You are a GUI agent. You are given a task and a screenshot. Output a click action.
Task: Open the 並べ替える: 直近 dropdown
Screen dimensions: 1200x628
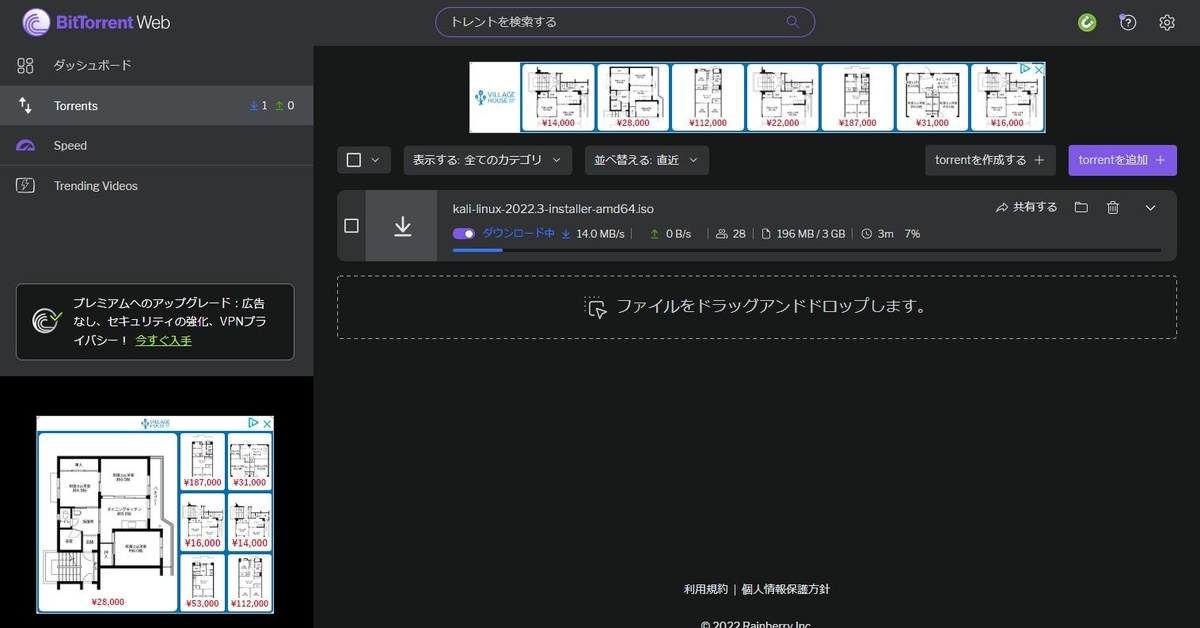(647, 160)
